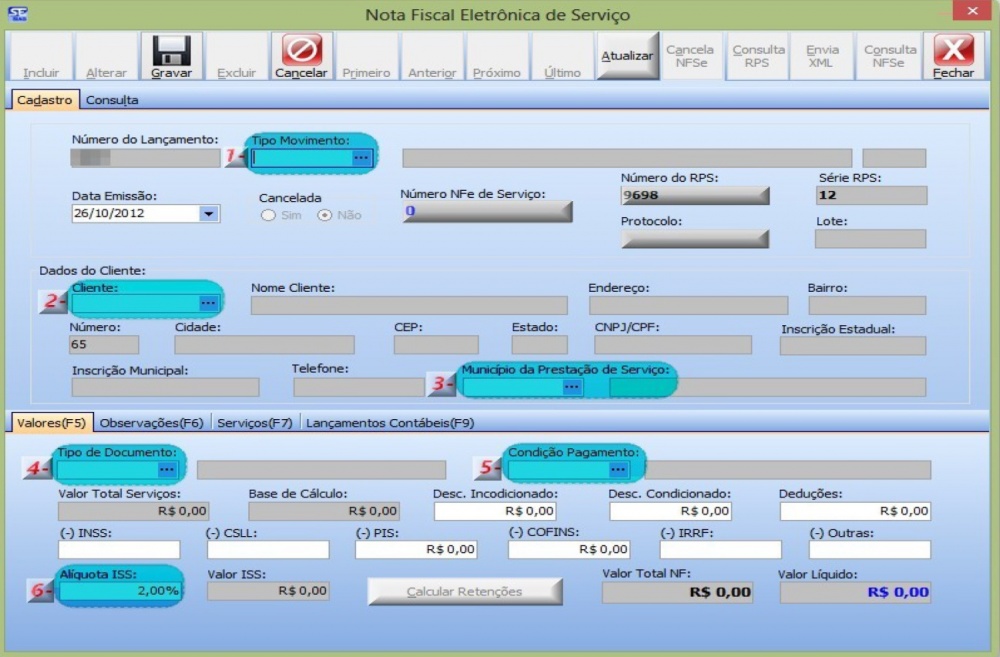Screen dimensions: 1000x657
Task: Open Consulta RPS from the toolbar
Action: pos(757,56)
